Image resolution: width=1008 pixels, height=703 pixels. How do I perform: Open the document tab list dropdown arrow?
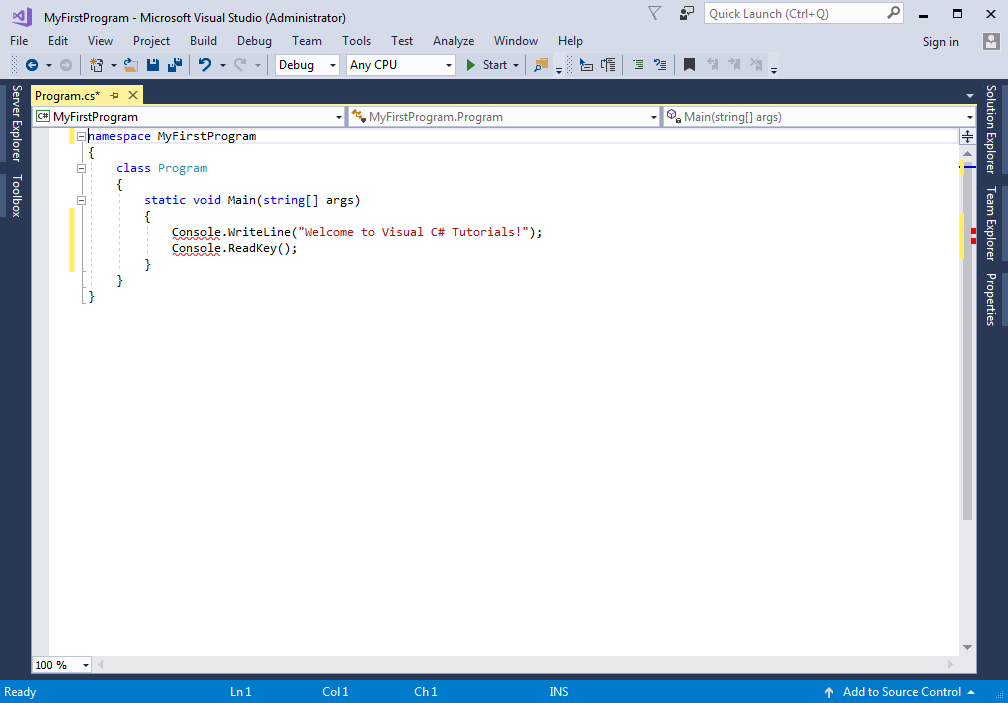[969, 96]
